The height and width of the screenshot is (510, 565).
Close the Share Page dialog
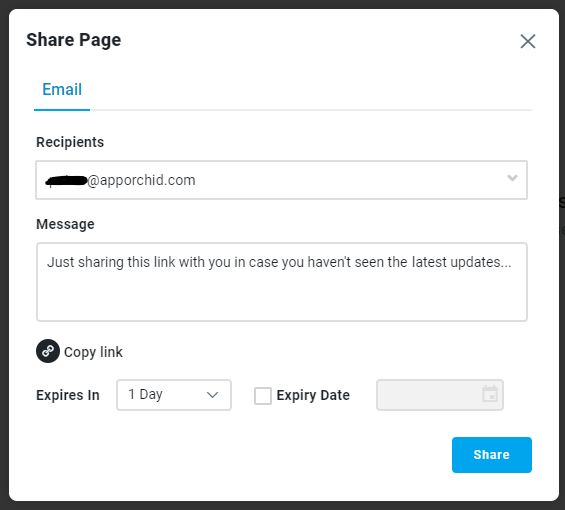(528, 41)
